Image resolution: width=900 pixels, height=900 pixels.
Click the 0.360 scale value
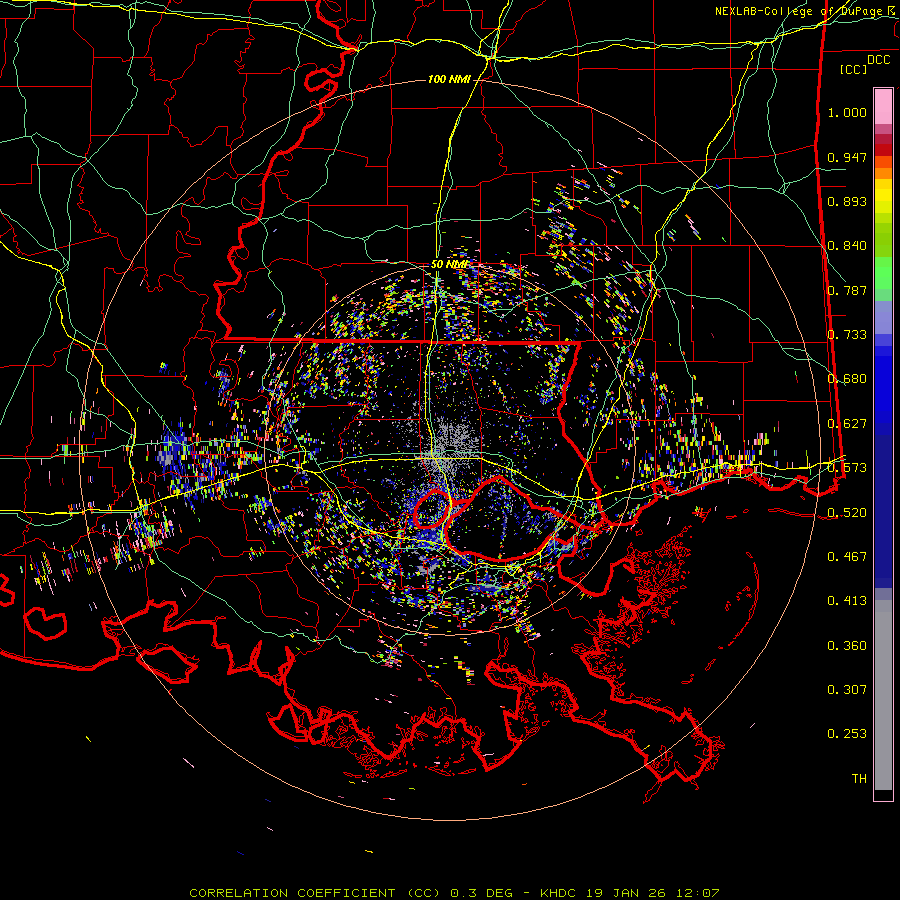pos(847,646)
